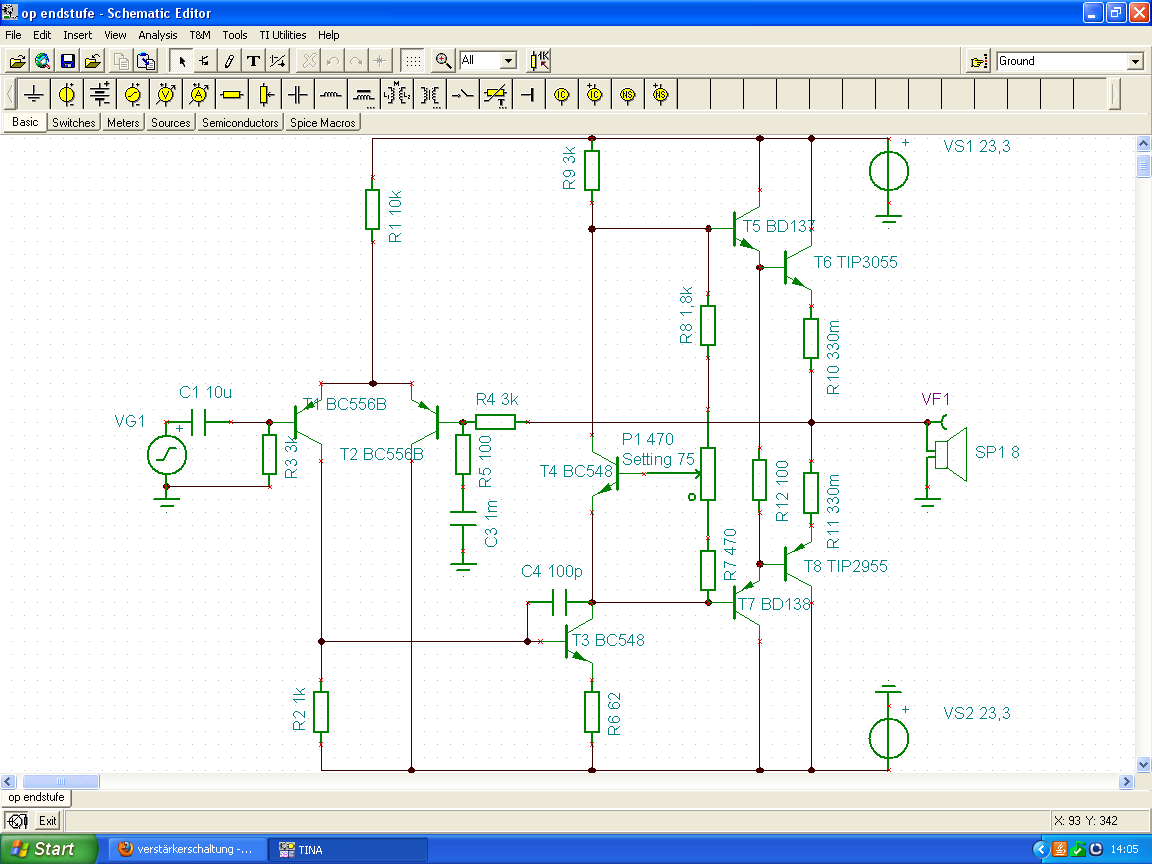Open the T&M menu
This screenshot has width=1152, height=864.
coord(200,35)
